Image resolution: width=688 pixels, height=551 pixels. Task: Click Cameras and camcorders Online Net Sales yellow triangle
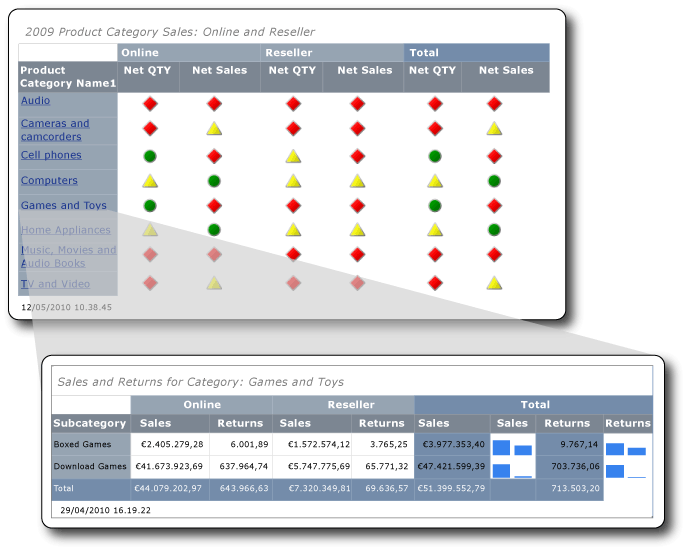(x=214, y=129)
